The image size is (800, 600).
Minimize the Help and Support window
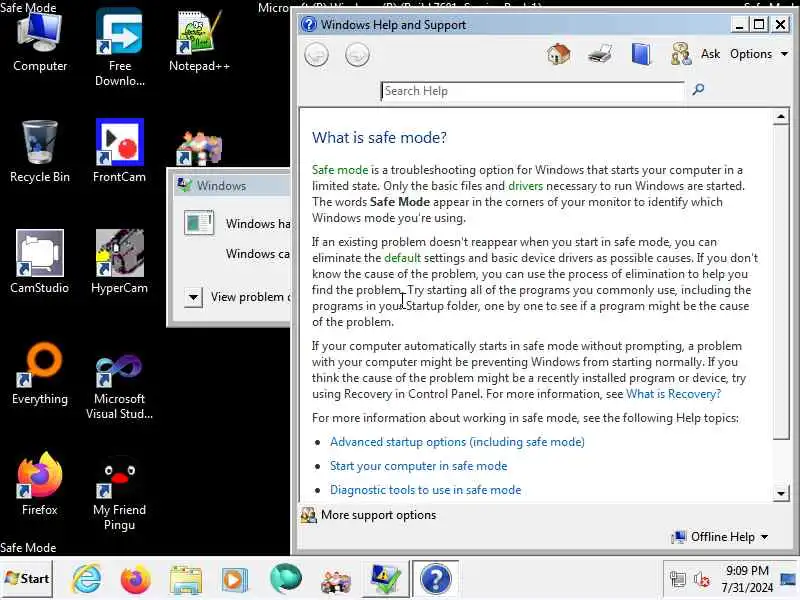click(x=739, y=24)
